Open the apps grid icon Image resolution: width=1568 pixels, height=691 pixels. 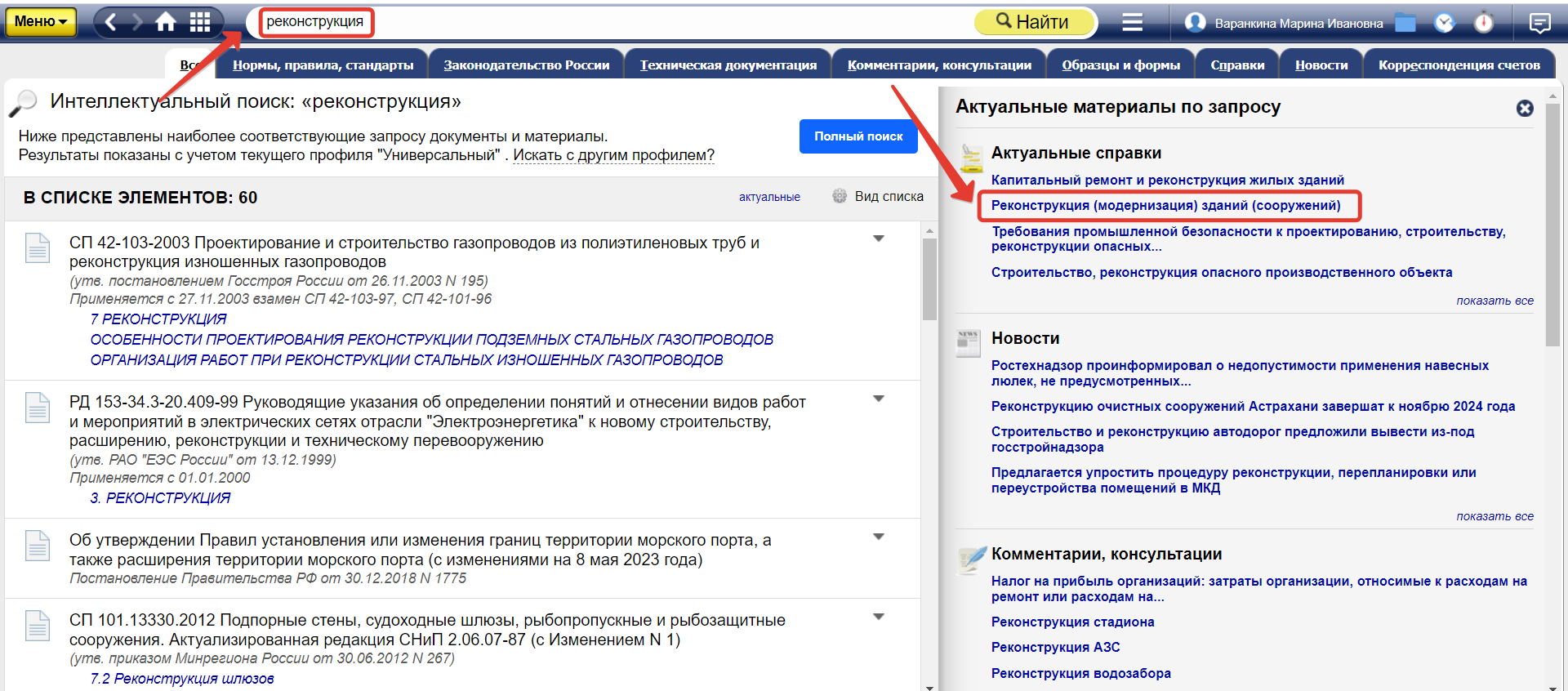pyautogui.click(x=200, y=22)
